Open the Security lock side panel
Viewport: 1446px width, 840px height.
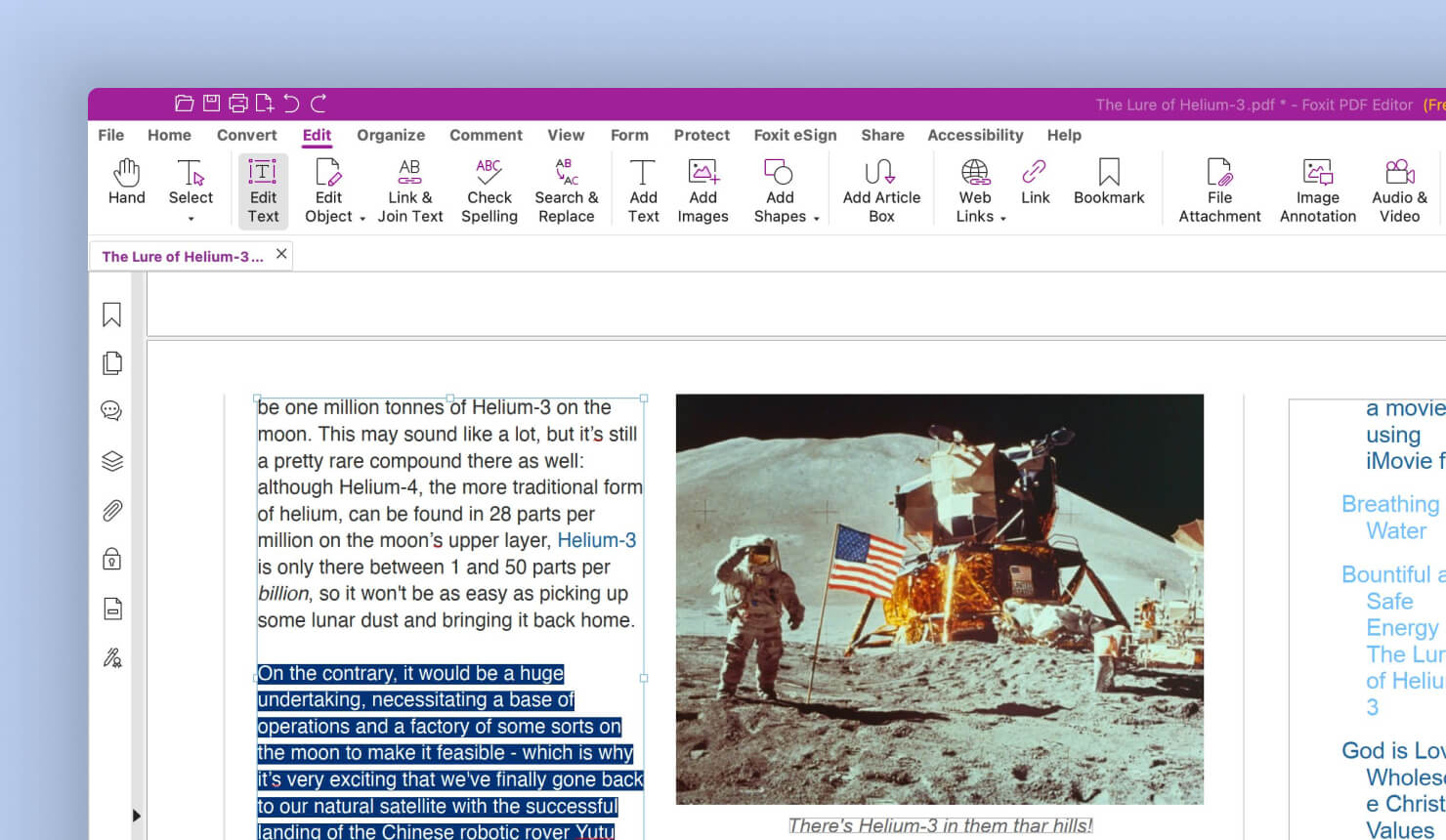tap(112, 559)
